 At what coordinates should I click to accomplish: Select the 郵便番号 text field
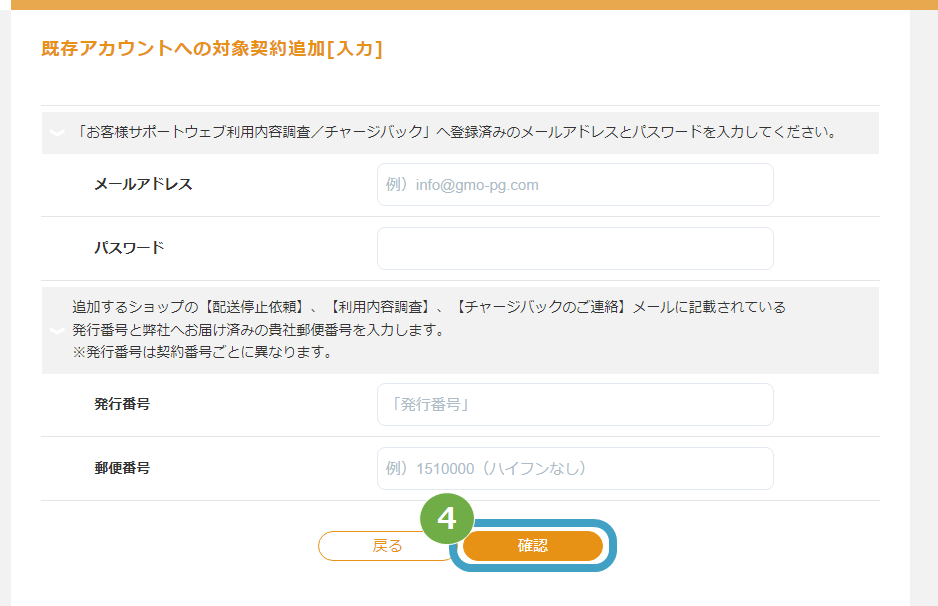(x=575, y=468)
